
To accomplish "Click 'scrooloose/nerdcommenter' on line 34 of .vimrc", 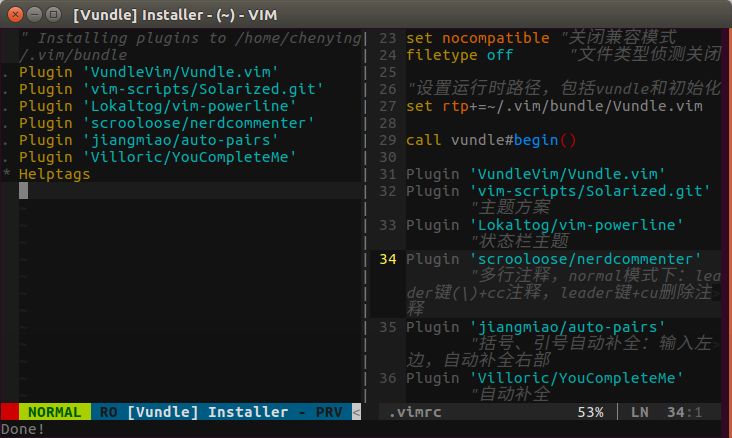I will coord(585,259).
